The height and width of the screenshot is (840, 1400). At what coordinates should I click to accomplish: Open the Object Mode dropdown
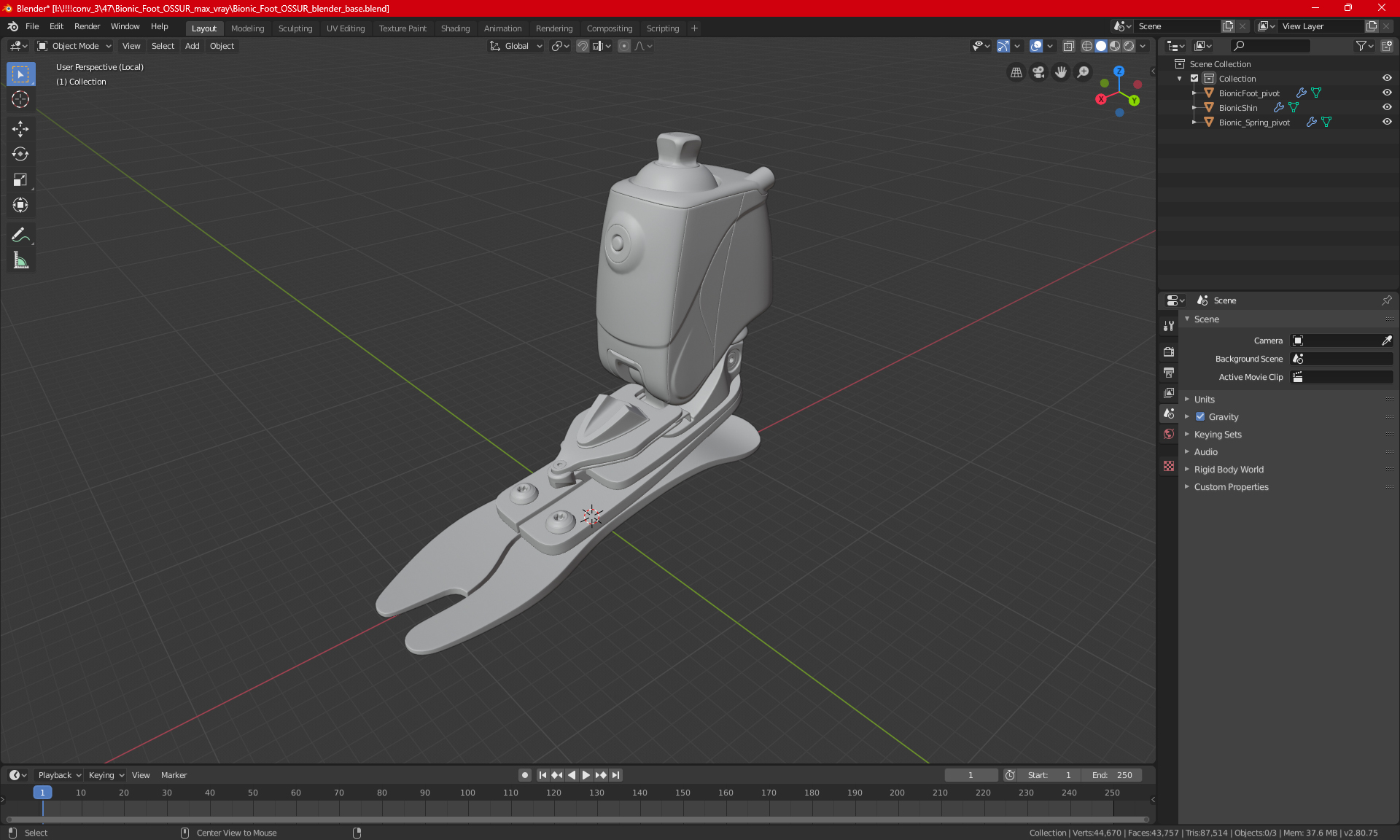coord(74,46)
